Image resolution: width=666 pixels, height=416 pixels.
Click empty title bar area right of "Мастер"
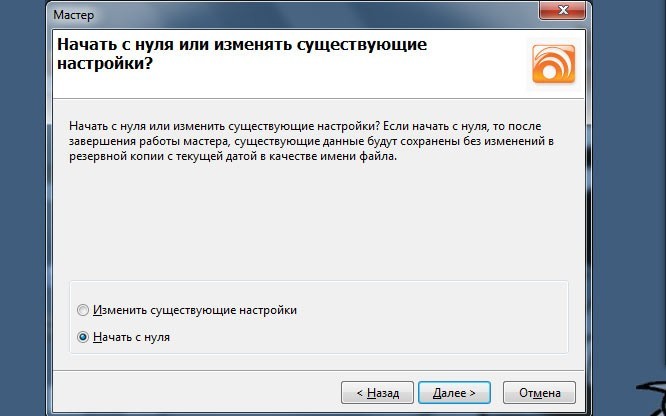(x=300, y=13)
